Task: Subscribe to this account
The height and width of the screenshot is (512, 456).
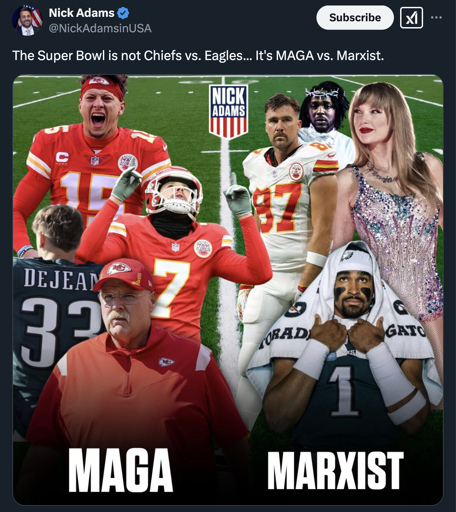Action: (355, 18)
